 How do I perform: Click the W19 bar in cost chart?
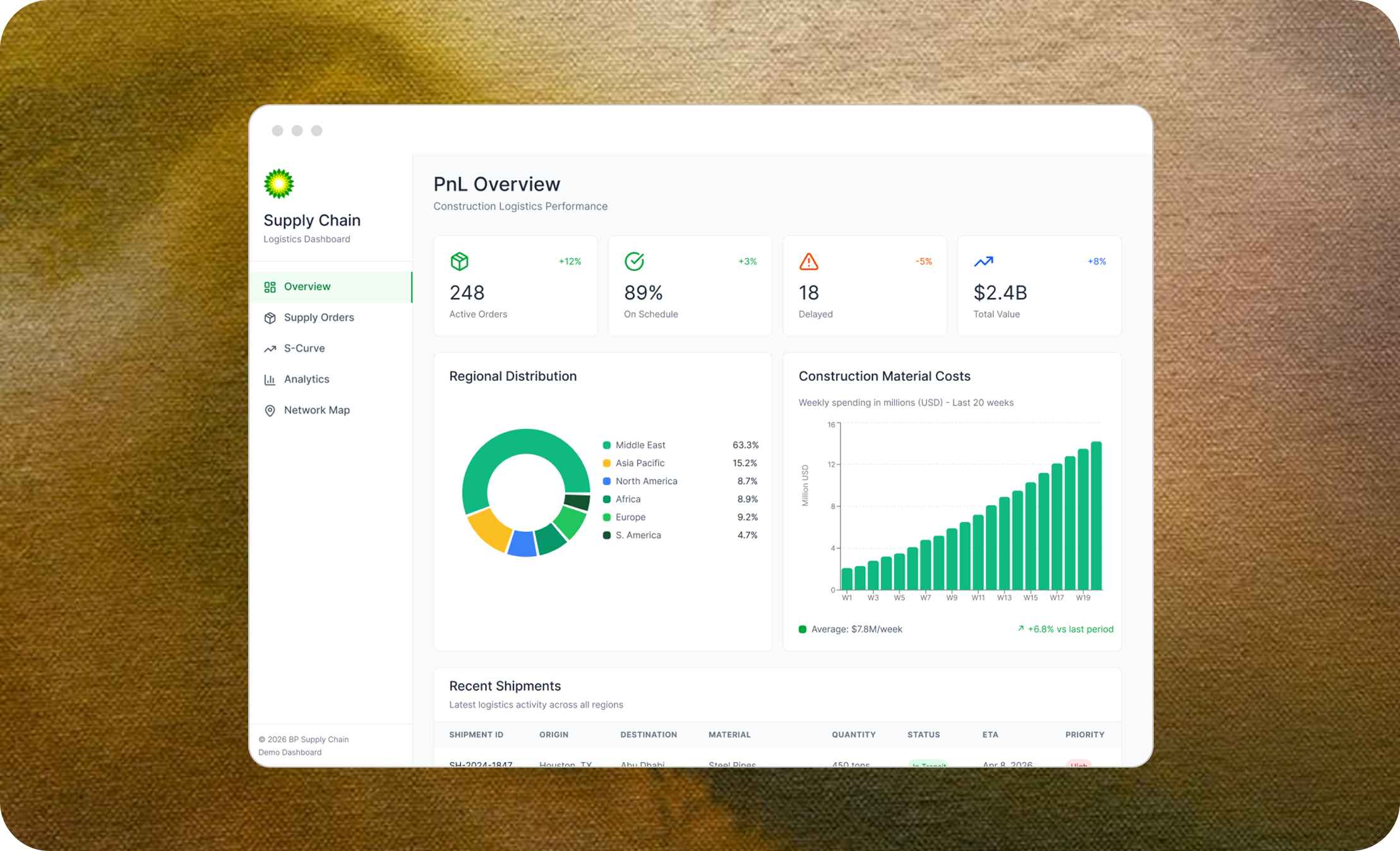click(x=1083, y=519)
